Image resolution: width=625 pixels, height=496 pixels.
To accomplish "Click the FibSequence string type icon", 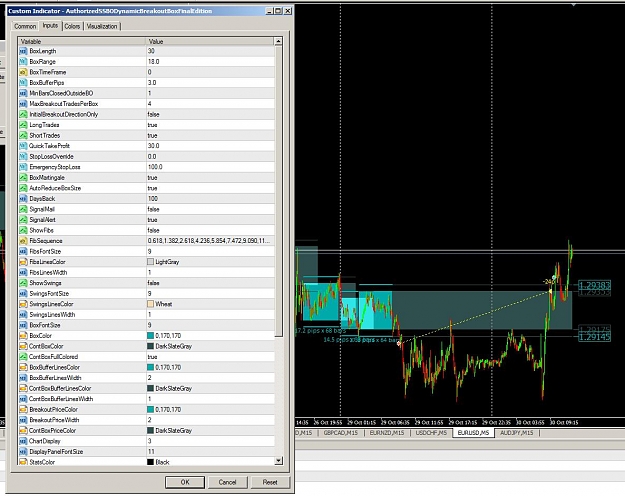I will point(23,241).
